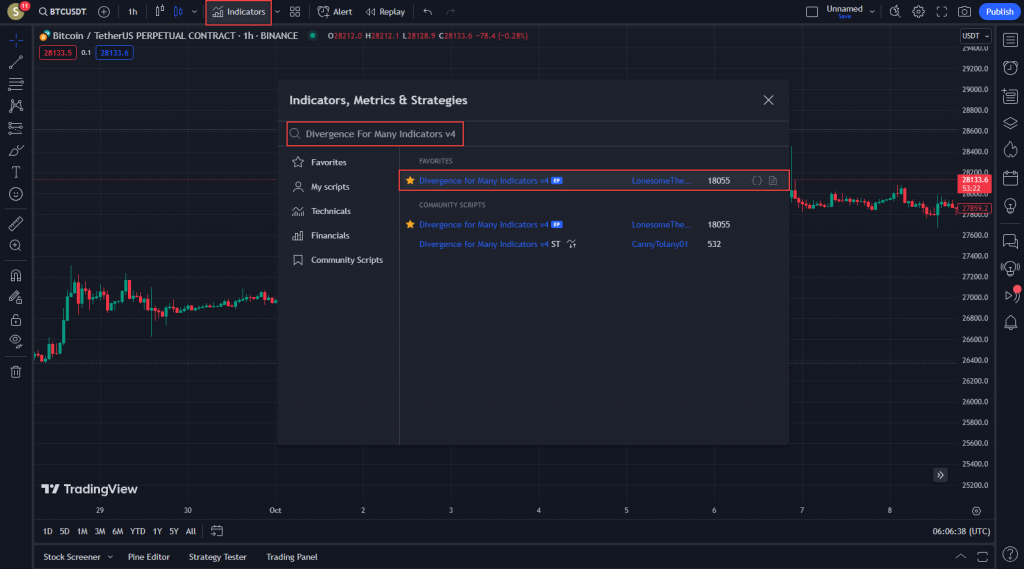The height and width of the screenshot is (569, 1024).
Task: Switch to the Pine Editor tab
Action: tap(149, 557)
